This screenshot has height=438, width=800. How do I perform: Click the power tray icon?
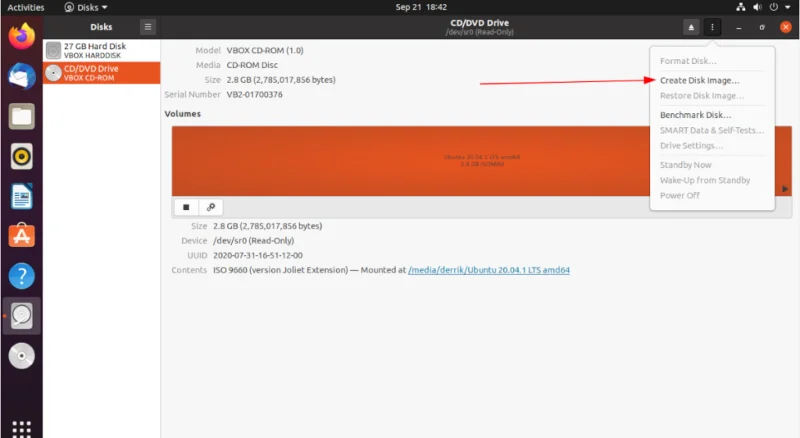point(774,7)
